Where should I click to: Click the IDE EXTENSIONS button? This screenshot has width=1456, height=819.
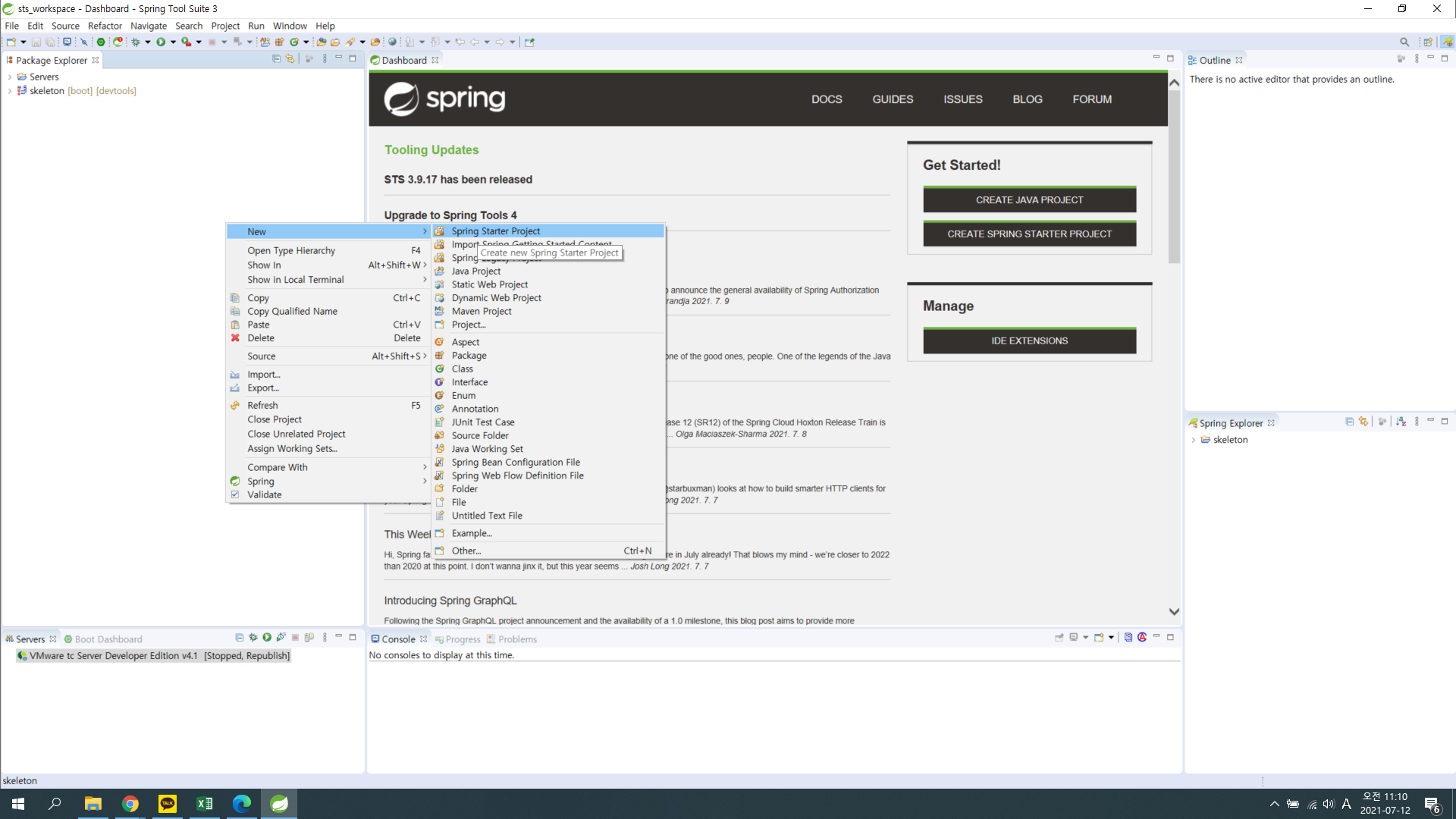[1029, 341]
